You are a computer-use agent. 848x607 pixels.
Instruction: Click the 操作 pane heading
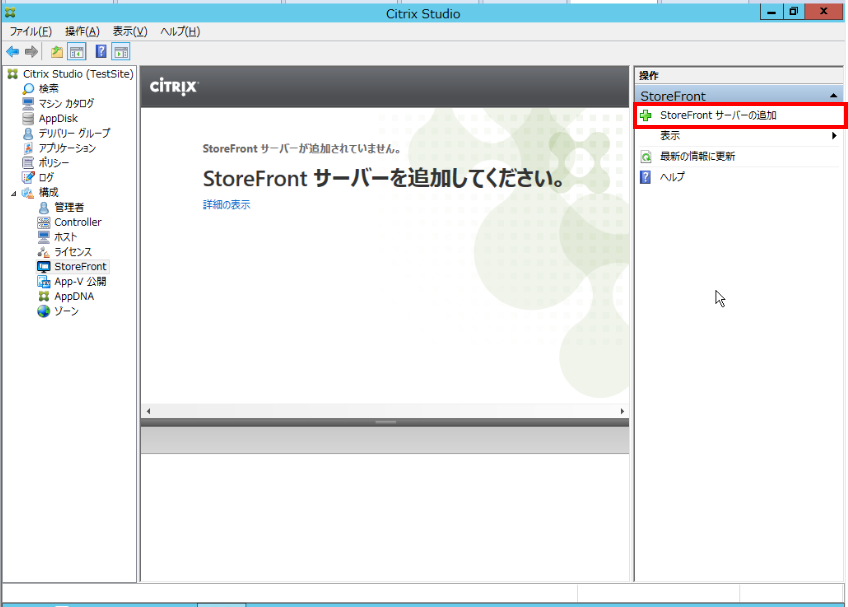[x=648, y=76]
